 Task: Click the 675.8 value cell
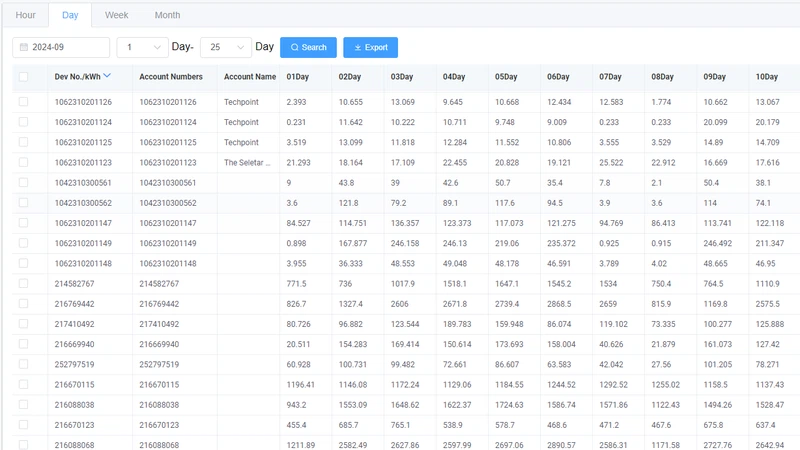[713, 424]
